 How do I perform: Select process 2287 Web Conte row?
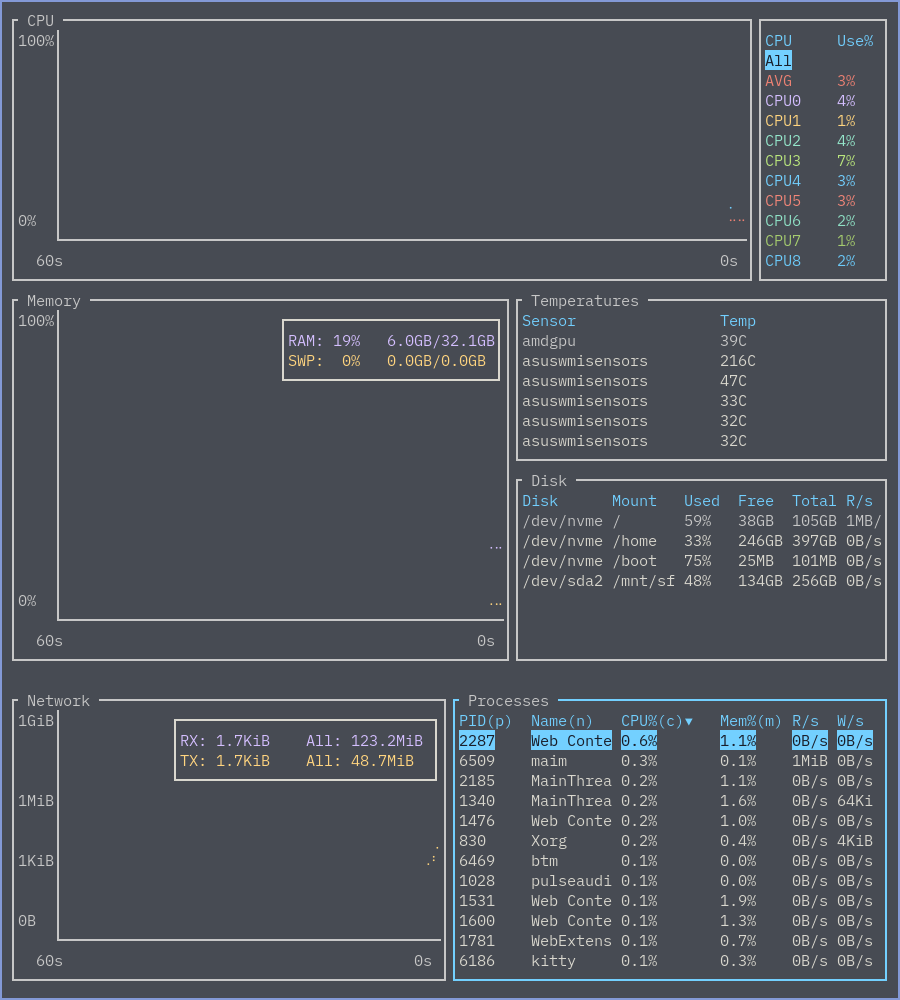coord(666,741)
